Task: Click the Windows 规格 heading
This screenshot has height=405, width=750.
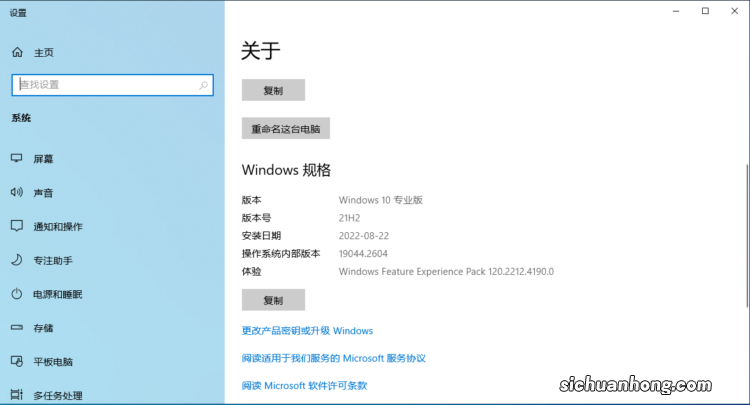Action: [286, 170]
